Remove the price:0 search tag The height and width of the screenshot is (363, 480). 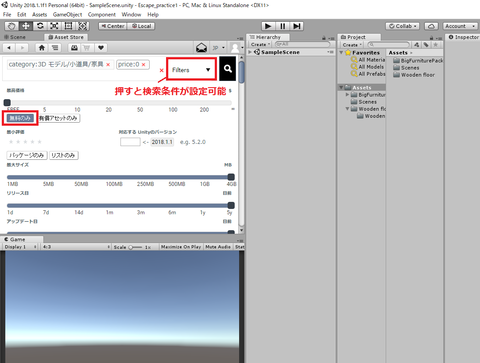pyautogui.click(x=144, y=65)
